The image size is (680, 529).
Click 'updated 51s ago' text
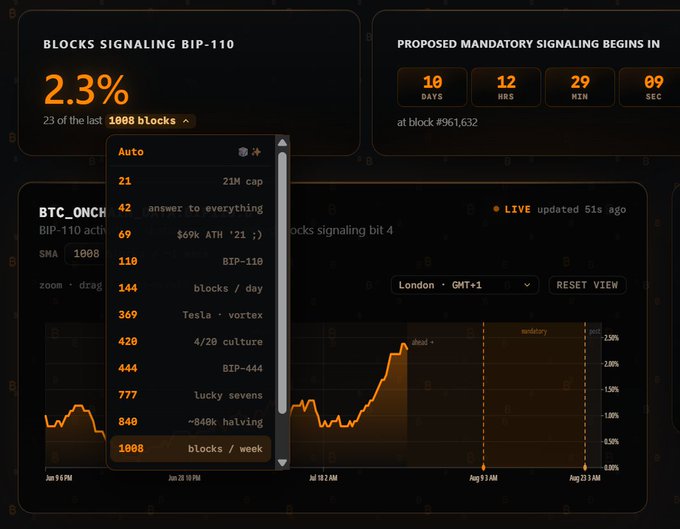[x=582, y=209]
